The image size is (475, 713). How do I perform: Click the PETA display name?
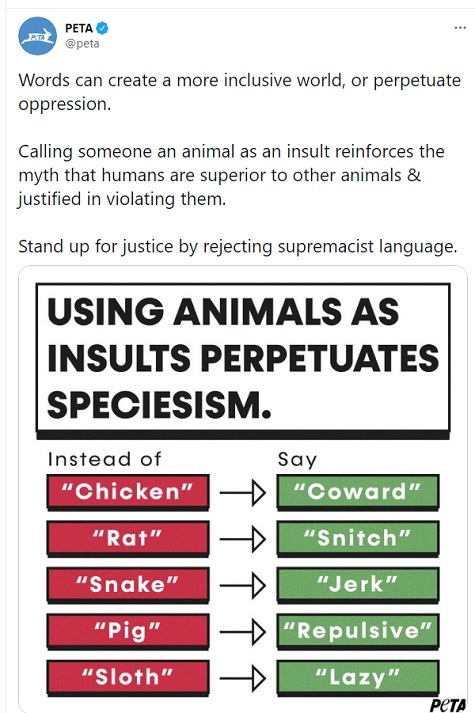[79, 28]
